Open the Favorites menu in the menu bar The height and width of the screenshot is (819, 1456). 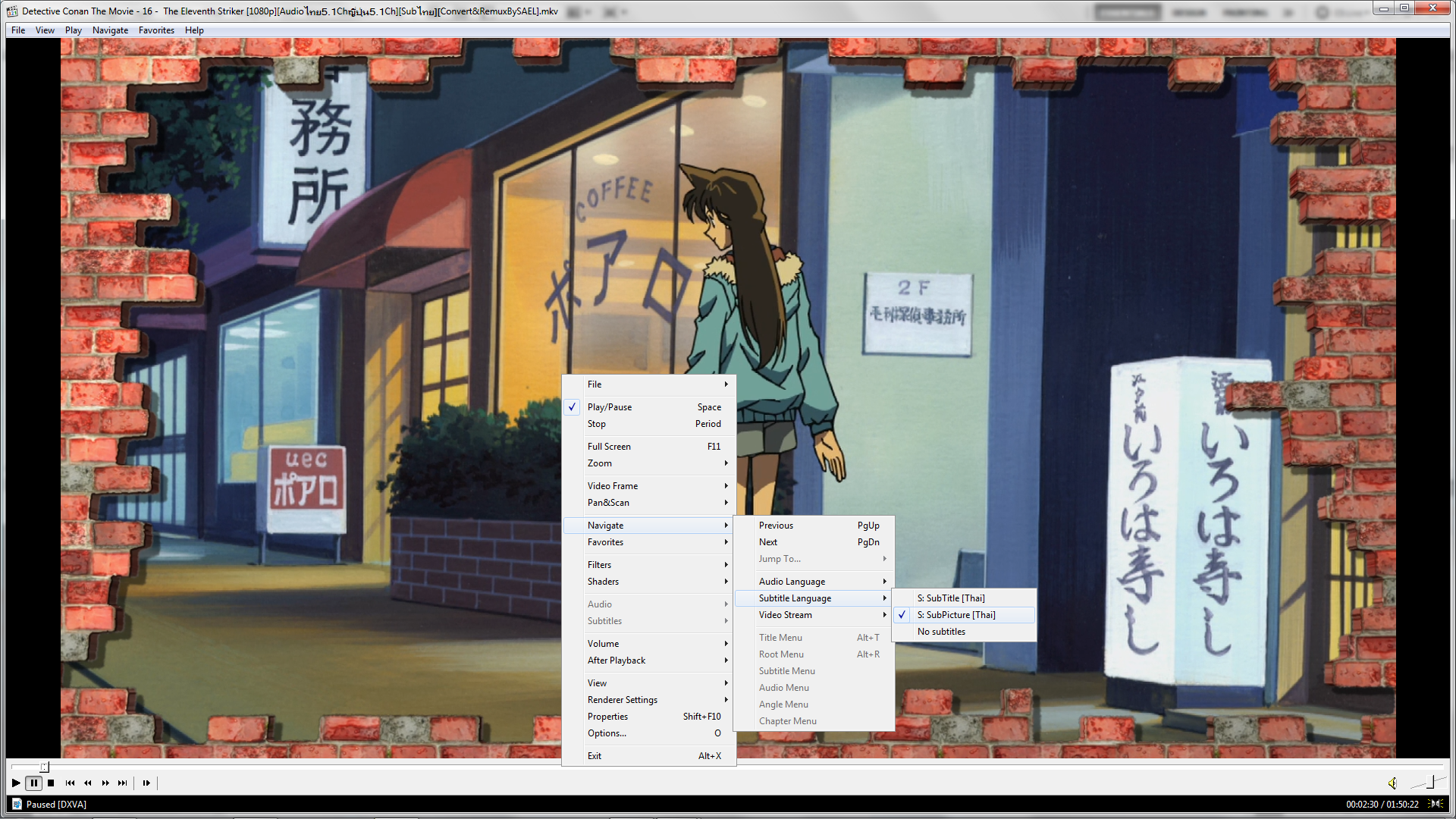click(156, 30)
